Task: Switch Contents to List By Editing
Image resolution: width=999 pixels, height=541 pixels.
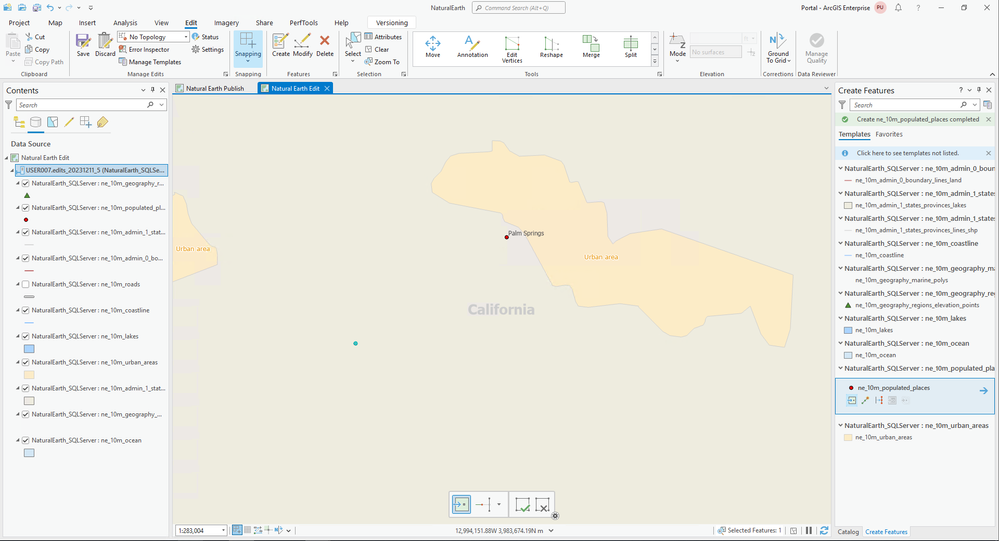Action: [x=69, y=122]
